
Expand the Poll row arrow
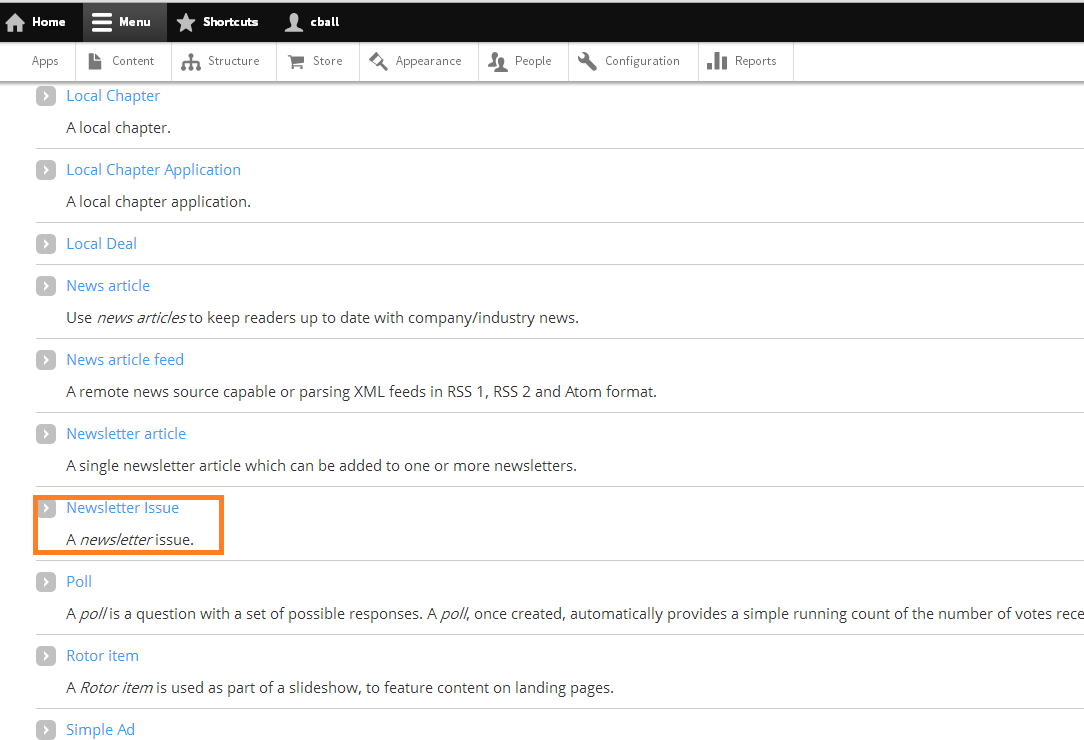46,582
